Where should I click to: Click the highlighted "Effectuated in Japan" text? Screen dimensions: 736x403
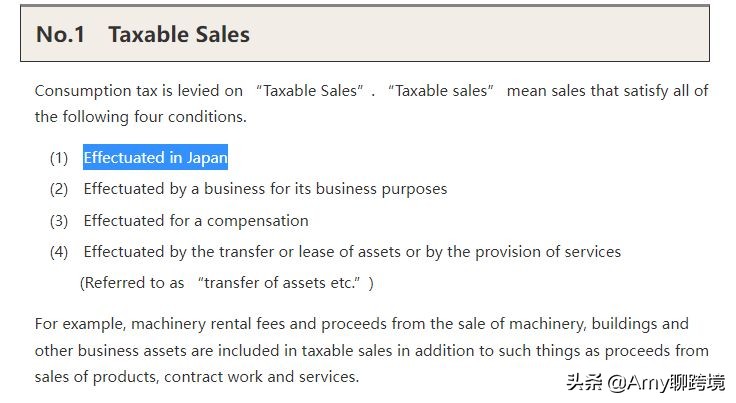click(155, 157)
